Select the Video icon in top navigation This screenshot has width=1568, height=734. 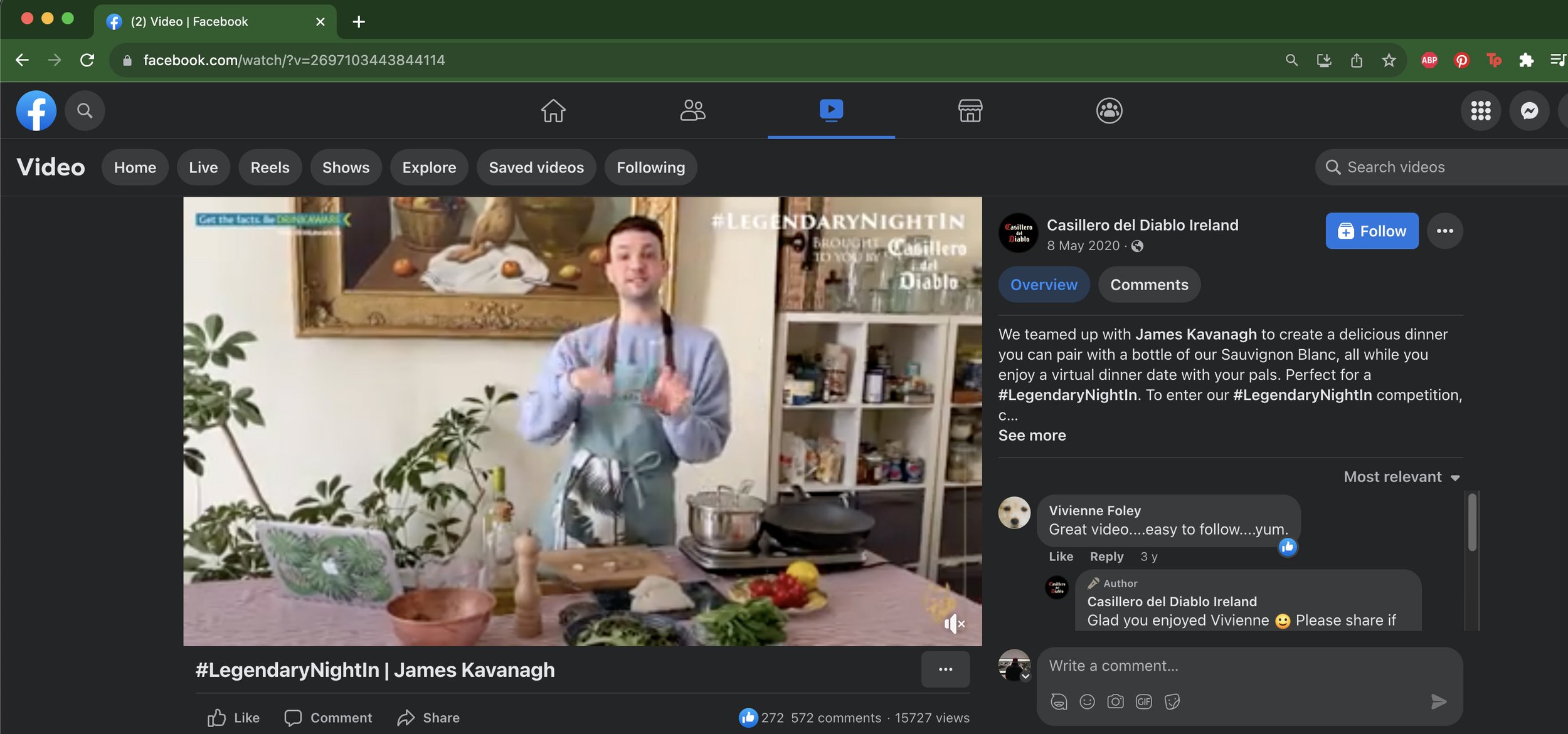tap(831, 110)
